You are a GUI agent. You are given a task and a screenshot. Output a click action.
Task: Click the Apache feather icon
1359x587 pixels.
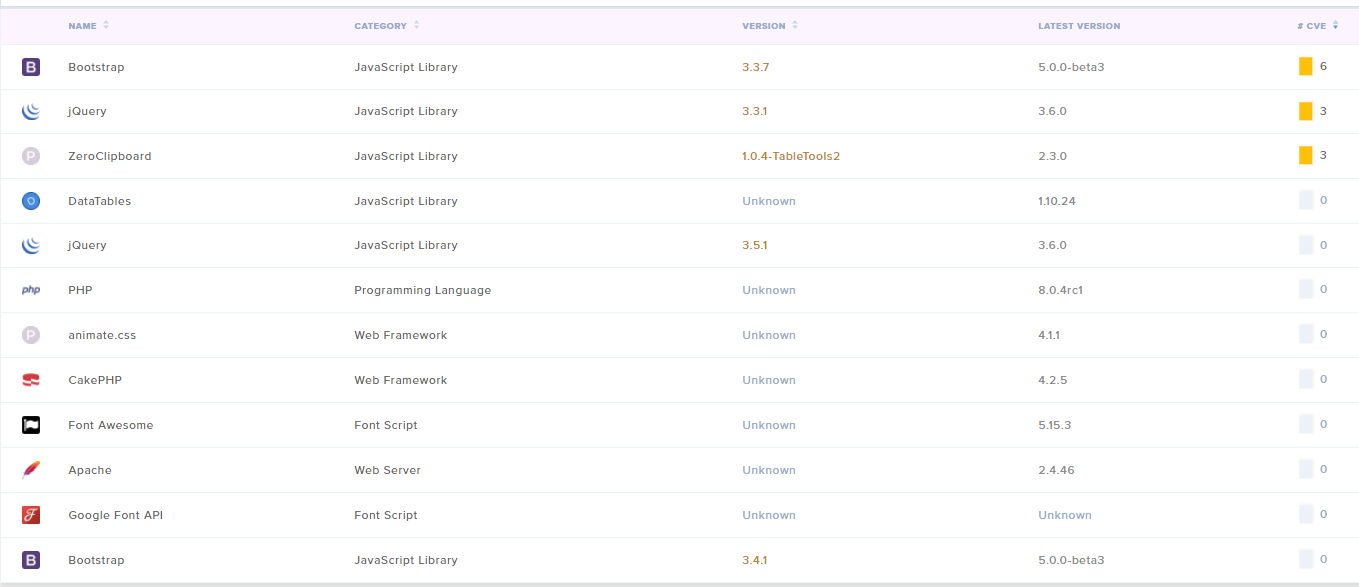click(x=31, y=470)
